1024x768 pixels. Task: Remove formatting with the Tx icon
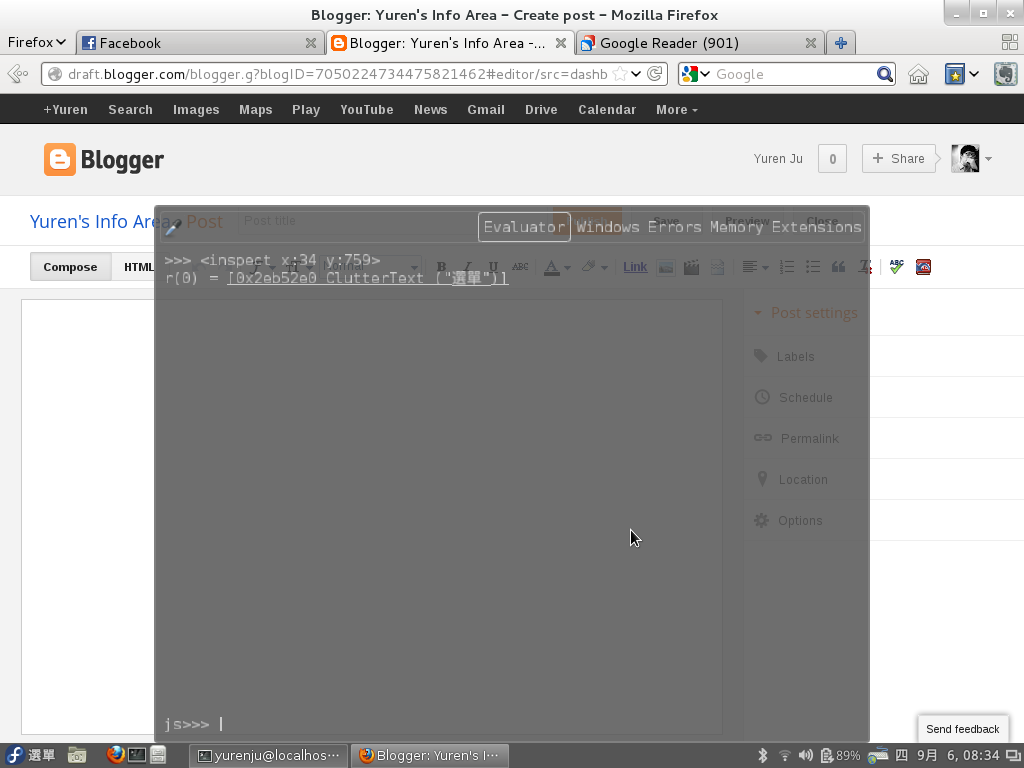[865, 267]
